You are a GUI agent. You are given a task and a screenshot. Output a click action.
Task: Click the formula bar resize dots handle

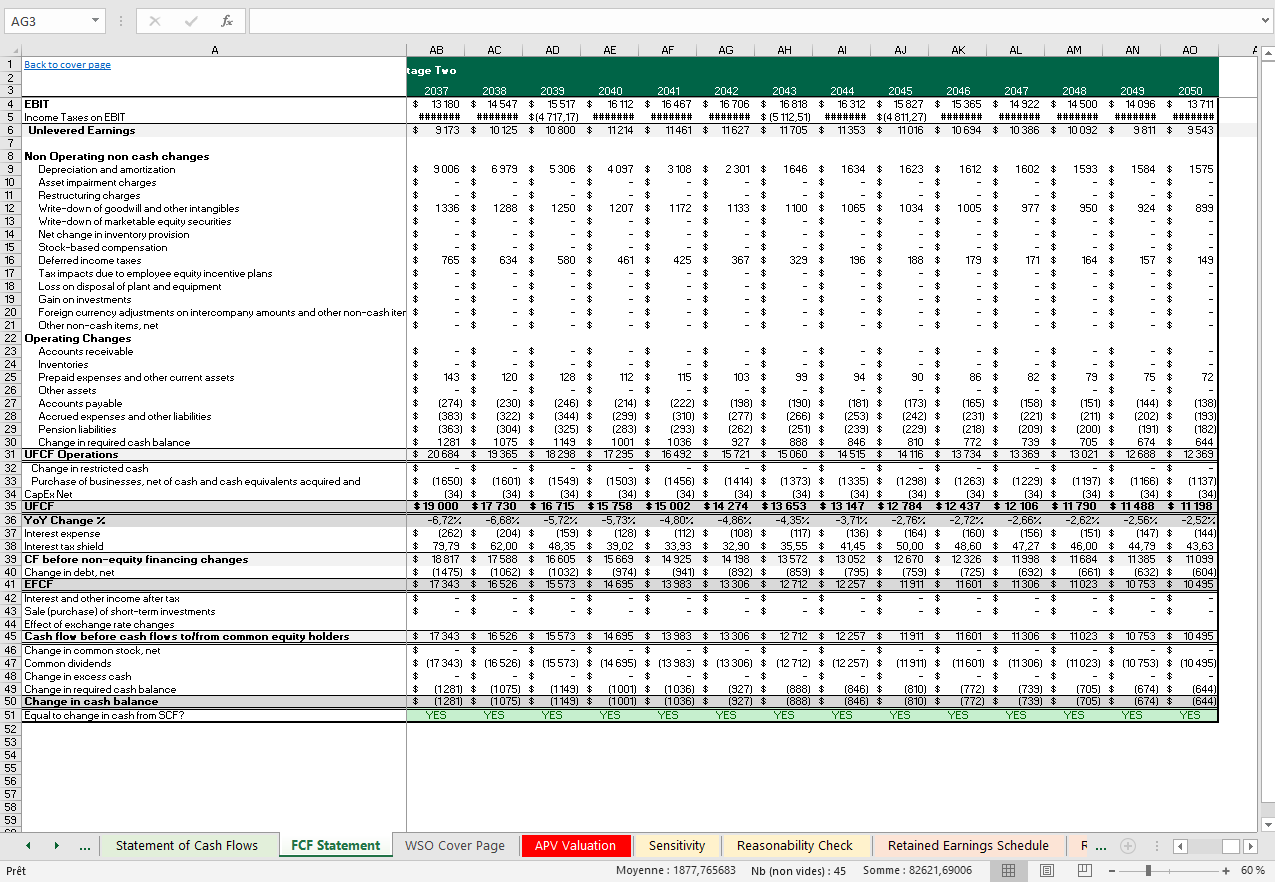pos(120,21)
